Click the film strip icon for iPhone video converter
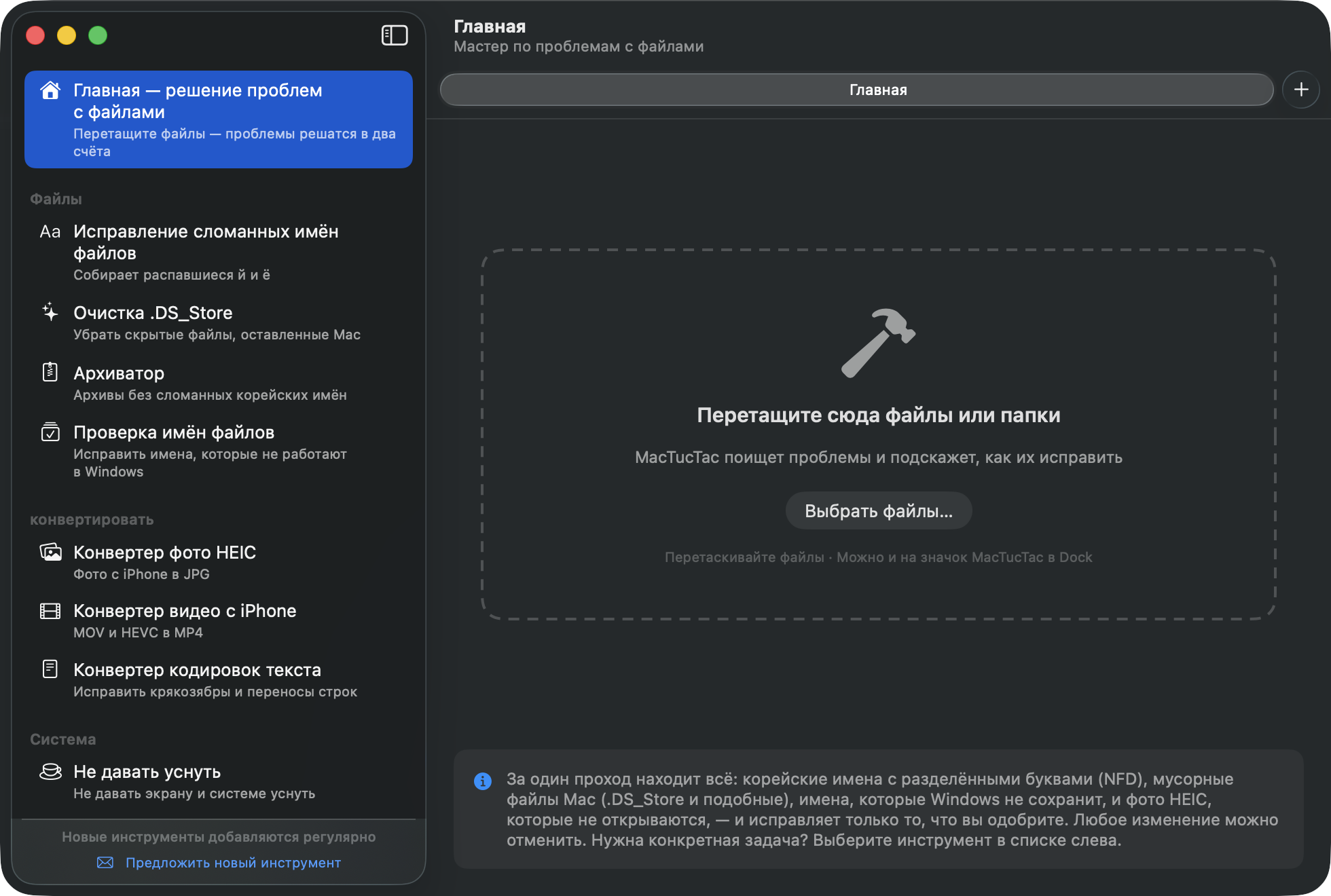 (50, 611)
